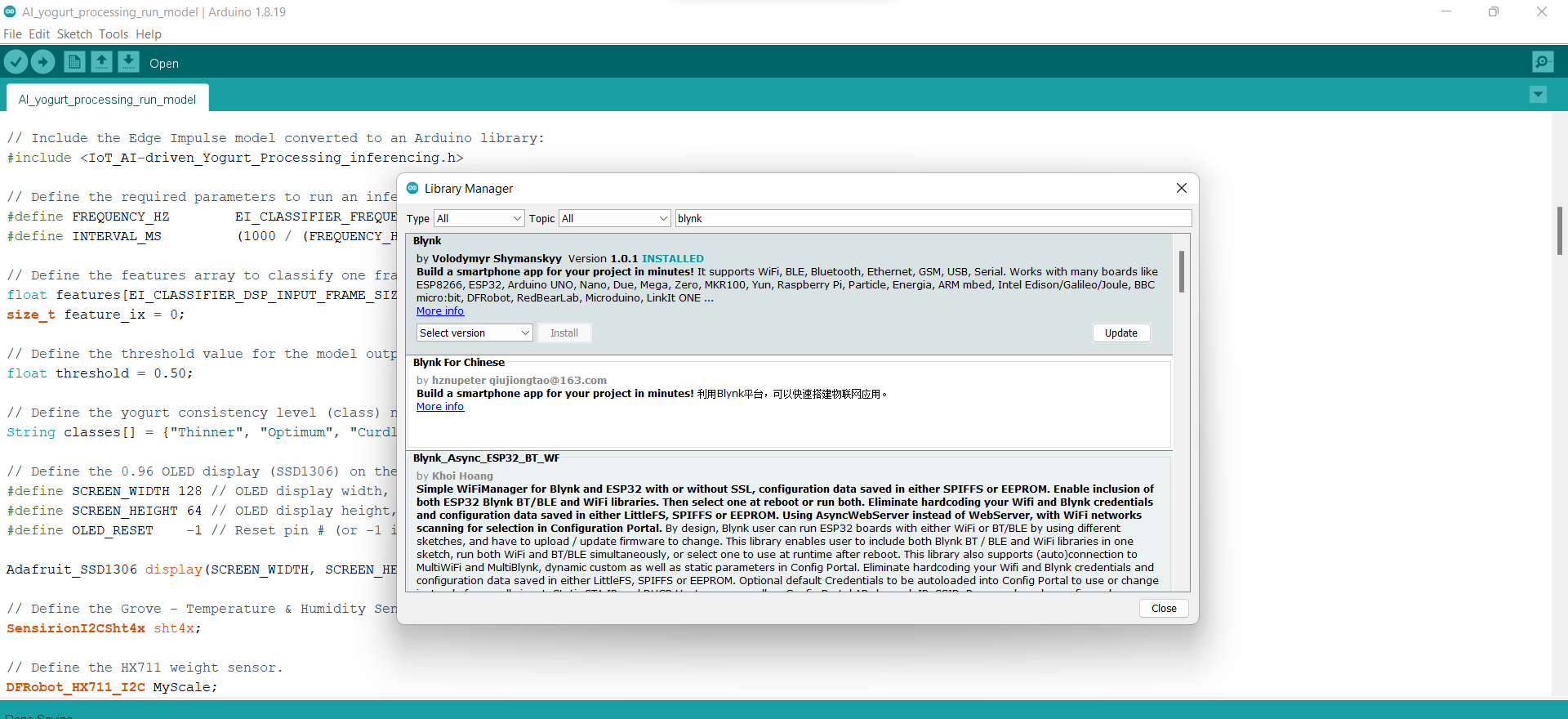Viewport: 1568px width, 719px height.
Task: Close the Arduino IDE main window
Action: pos(1542,11)
